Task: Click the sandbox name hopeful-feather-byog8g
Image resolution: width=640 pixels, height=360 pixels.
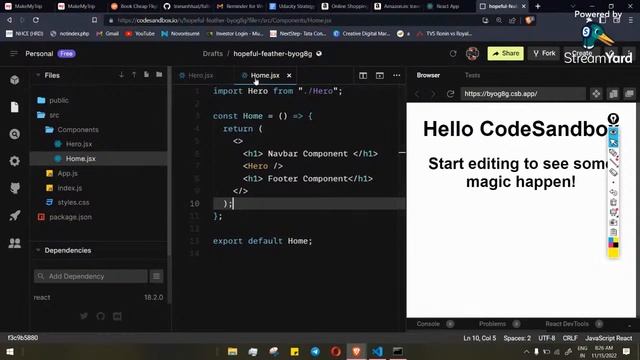Action: 273,53
